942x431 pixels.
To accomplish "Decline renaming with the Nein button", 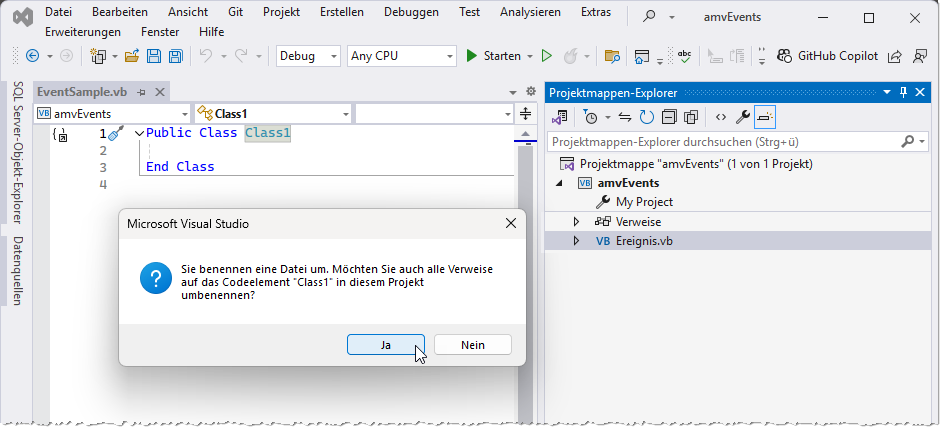I will click(x=473, y=345).
